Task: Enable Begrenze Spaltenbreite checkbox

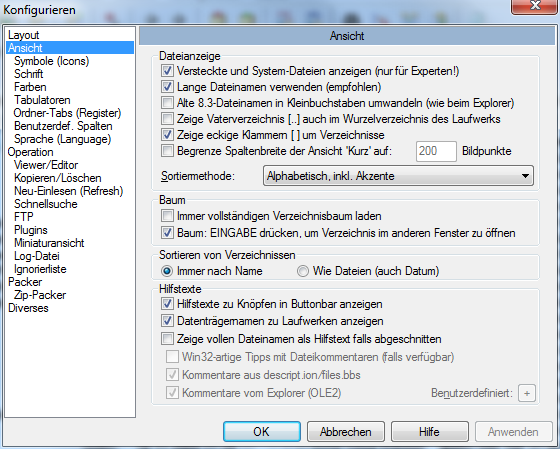Action: (x=167, y=151)
